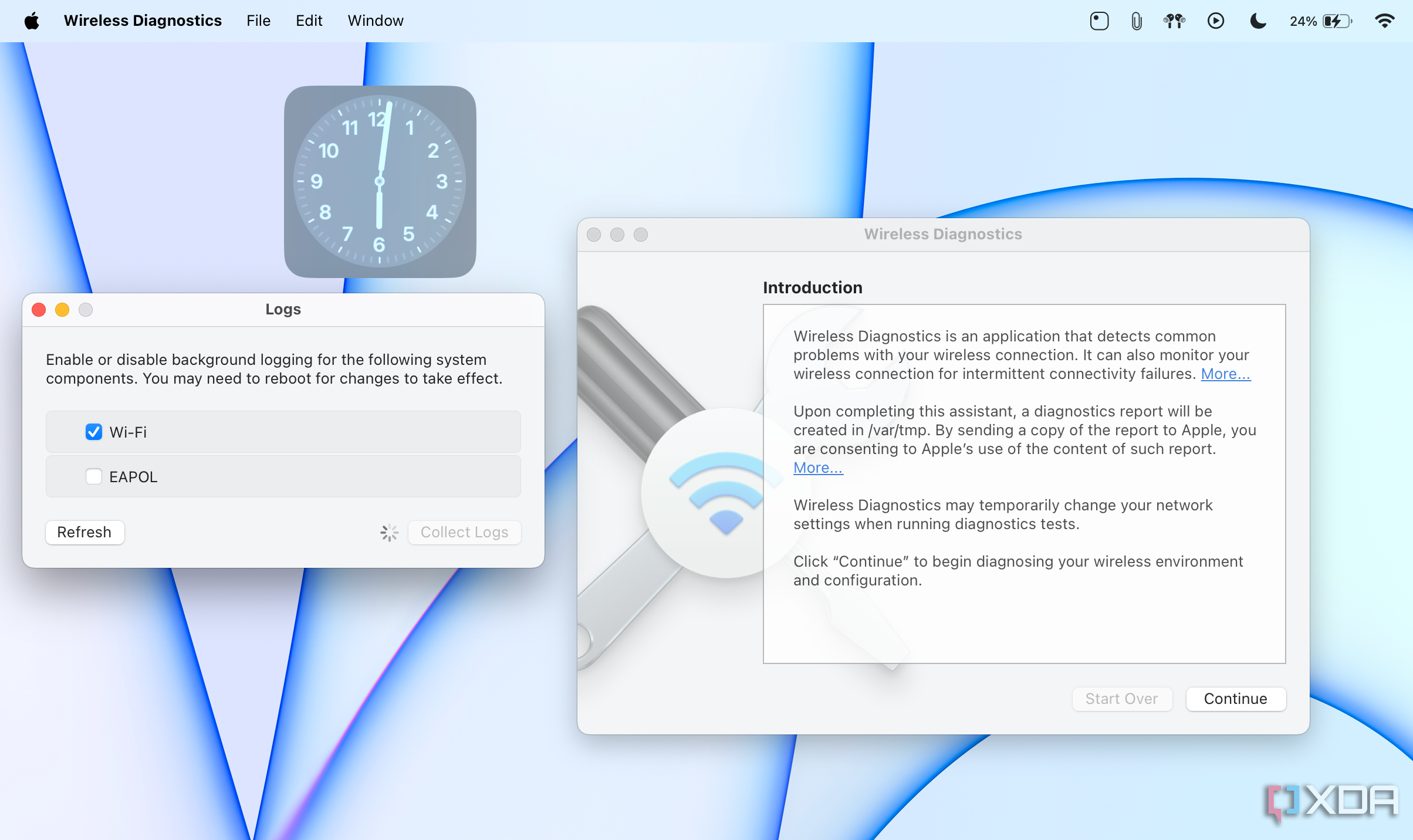The height and width of the screenshot is (840, 1413).
Task: Enable the EAPOL logging checkbox
Action: click(93, 476)
